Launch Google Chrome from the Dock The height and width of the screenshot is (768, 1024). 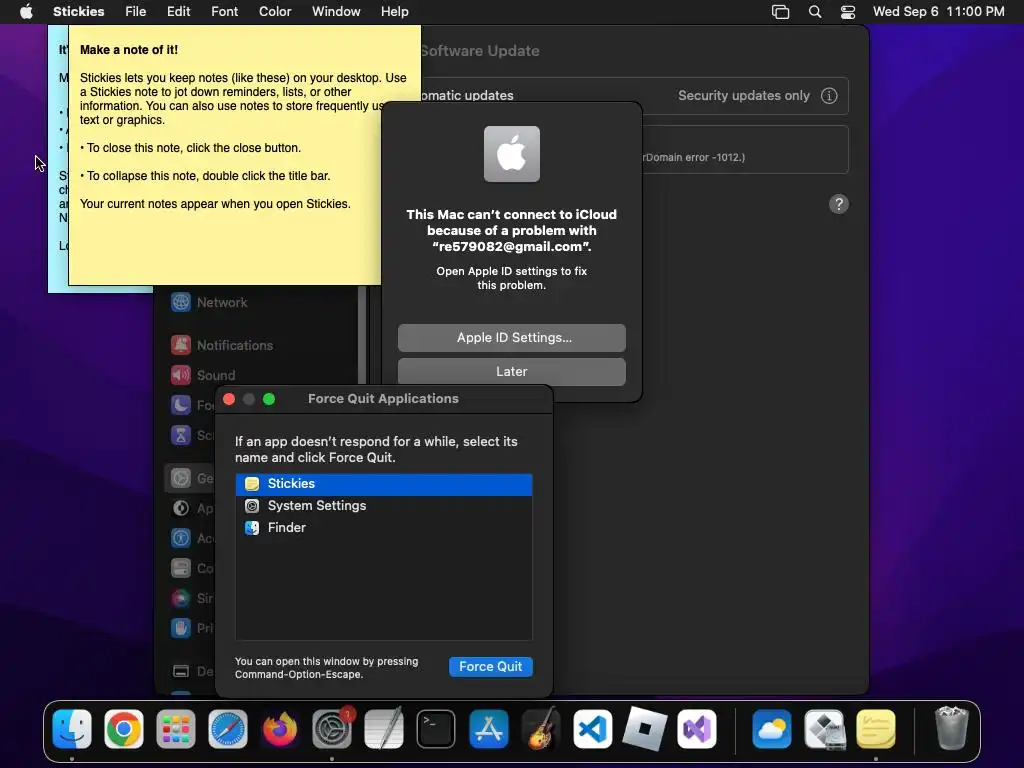123,728
